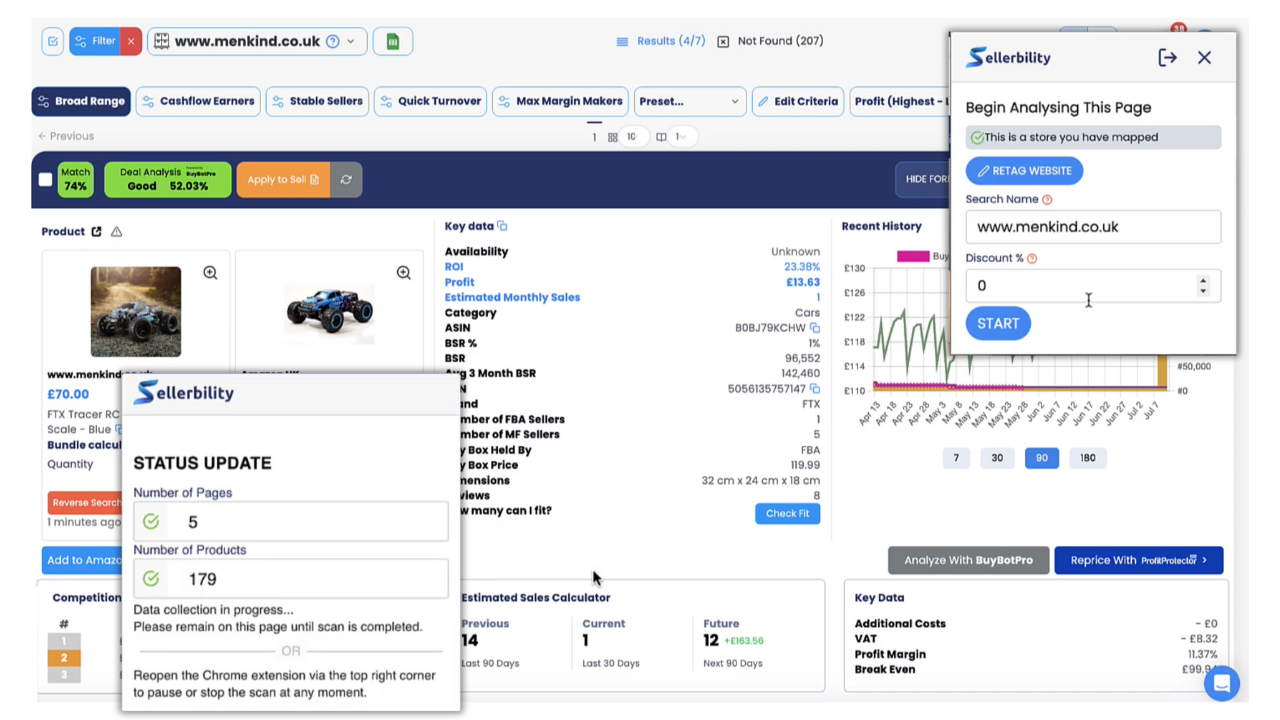1280x720 pixels.
Task: Click Estimated Monthly Sales link
Action: (x=512, y=298)
